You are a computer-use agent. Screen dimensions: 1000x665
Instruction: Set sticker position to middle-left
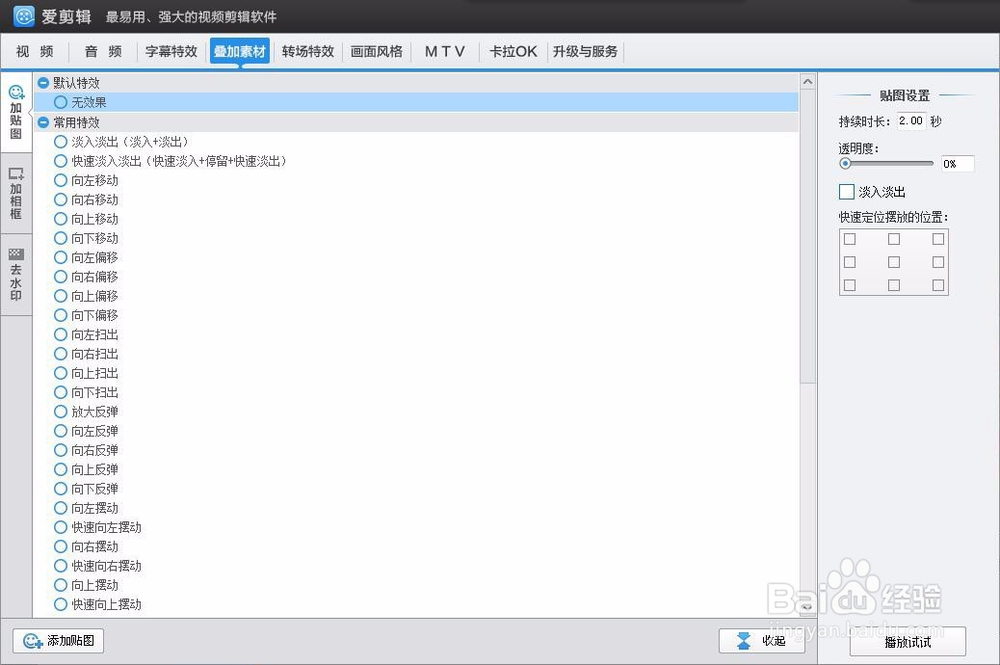[x=849, y=262]
